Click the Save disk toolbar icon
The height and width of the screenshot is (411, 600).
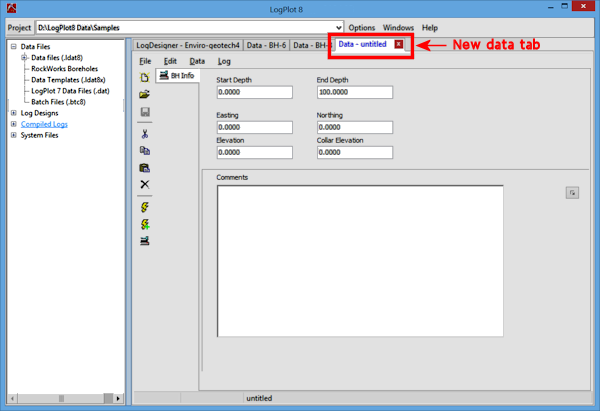[145, 112]
